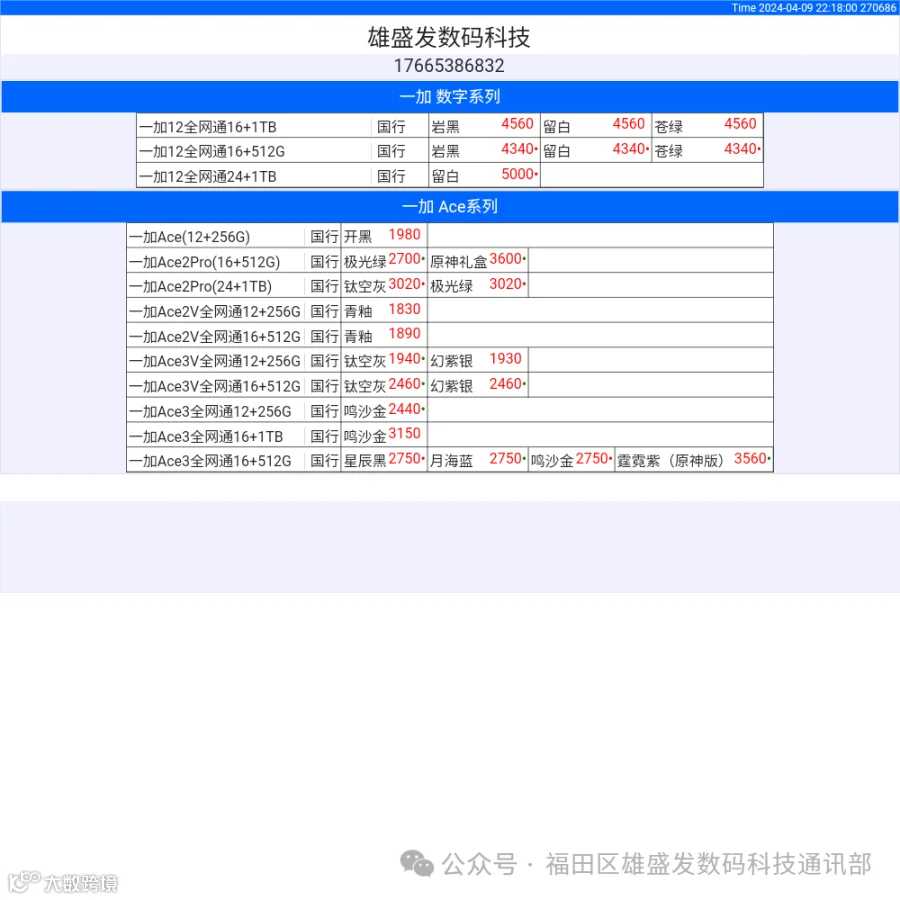The width and height of the screenshot is (900, 900).
Task: Click 岩黑 price 4560 for 一加12 16+1TB
Action: point(517,124)
